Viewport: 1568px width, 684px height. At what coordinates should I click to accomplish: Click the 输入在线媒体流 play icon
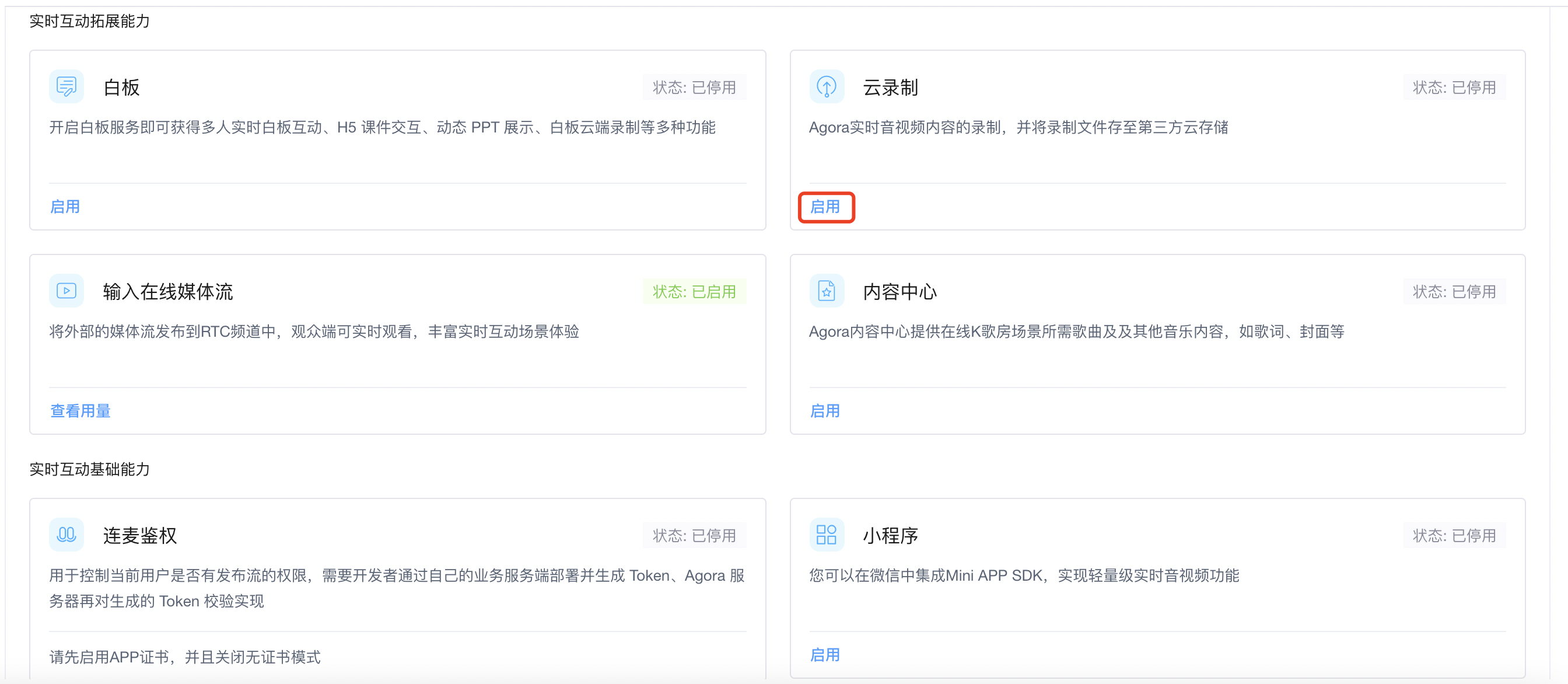[66, 291]
